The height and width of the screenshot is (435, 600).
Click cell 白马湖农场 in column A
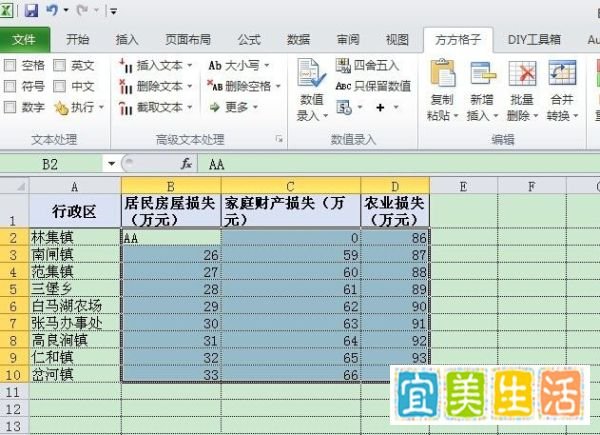75,306
